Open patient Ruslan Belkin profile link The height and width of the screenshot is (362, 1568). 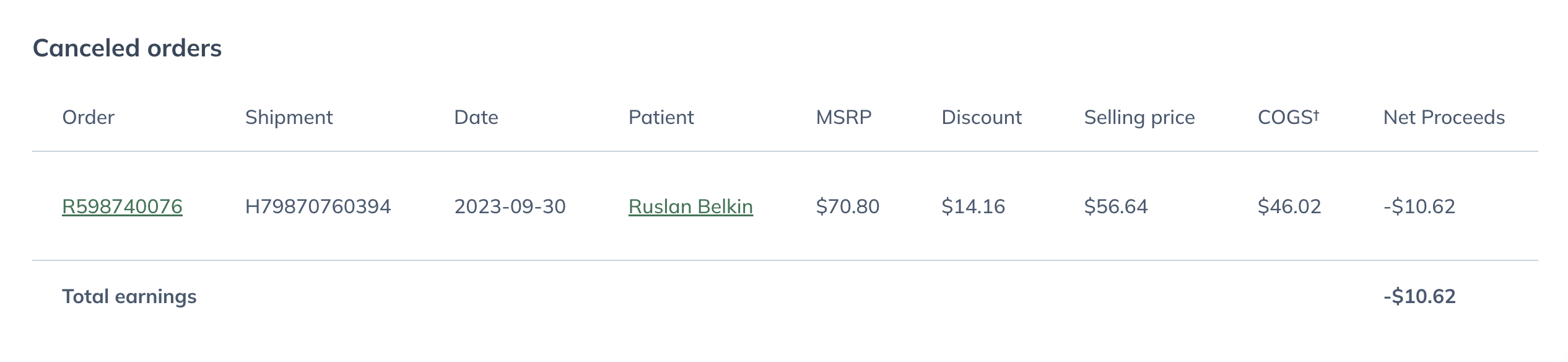pos(690,206)
